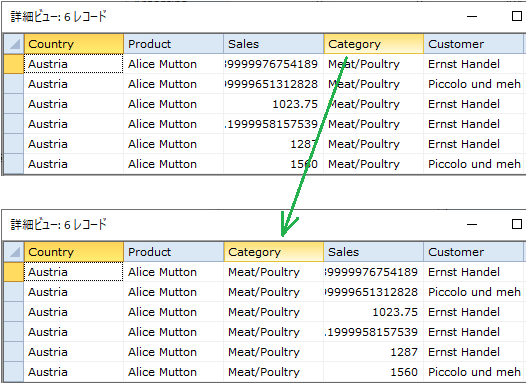Select Meat/Poultry in 1287 row, top window
This screenshot has width=526, height=384.
click(x=374, y=144)
